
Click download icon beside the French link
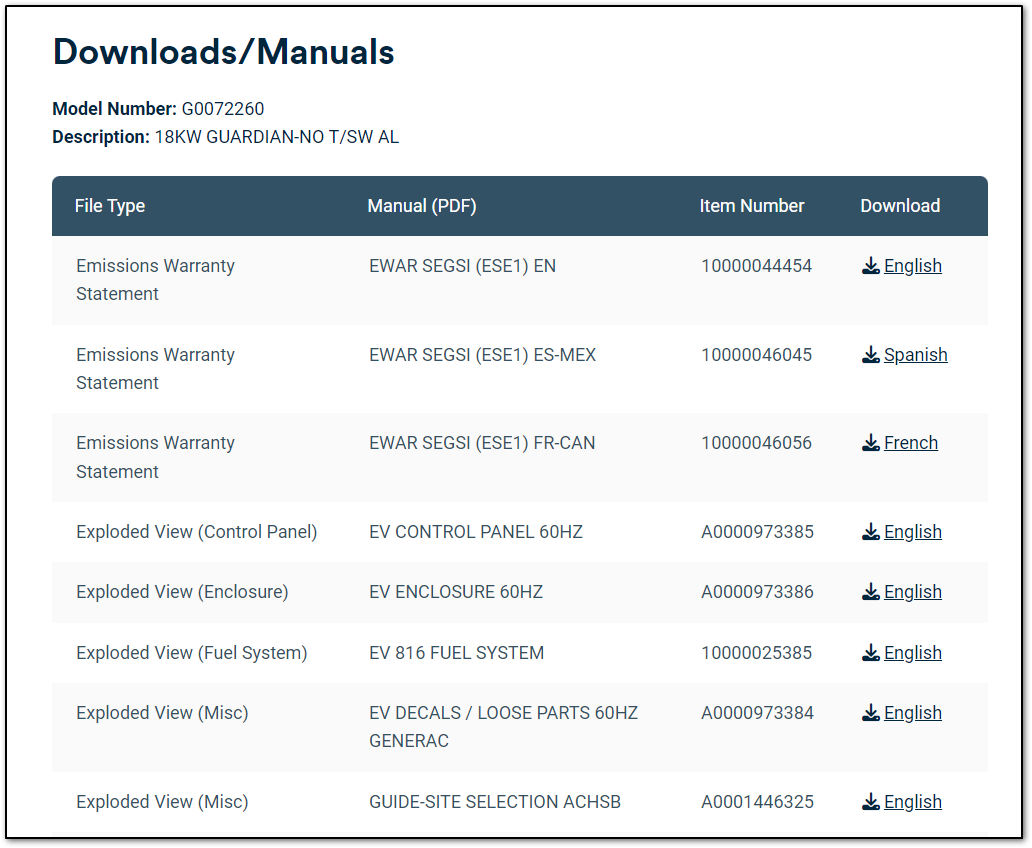point(871,443)
